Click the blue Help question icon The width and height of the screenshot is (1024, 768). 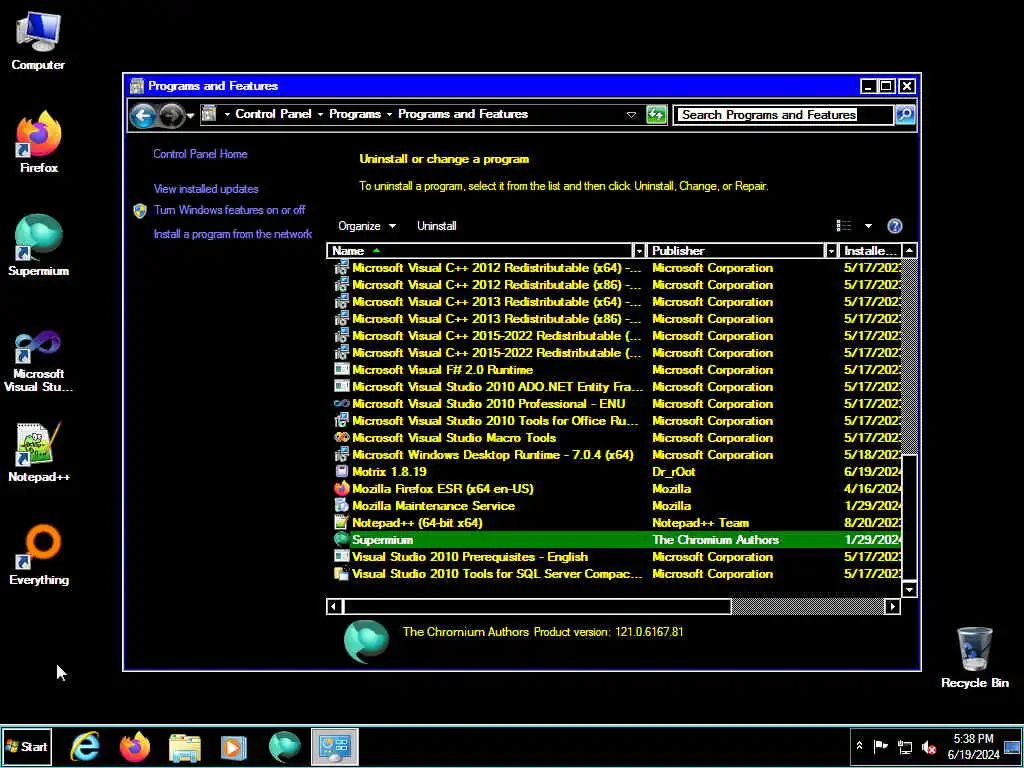(x=895, y=226)
